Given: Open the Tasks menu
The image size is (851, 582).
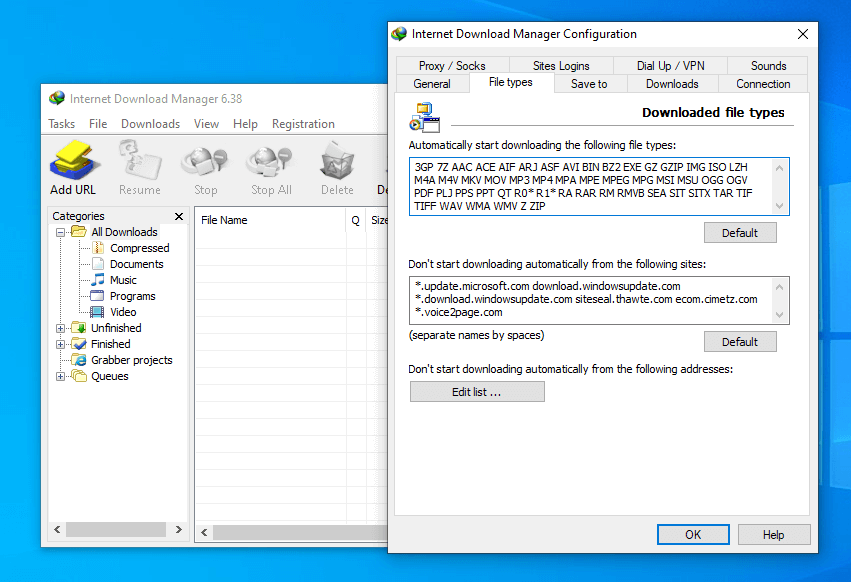Looking at the screenshot, I should tap(61, 124).
